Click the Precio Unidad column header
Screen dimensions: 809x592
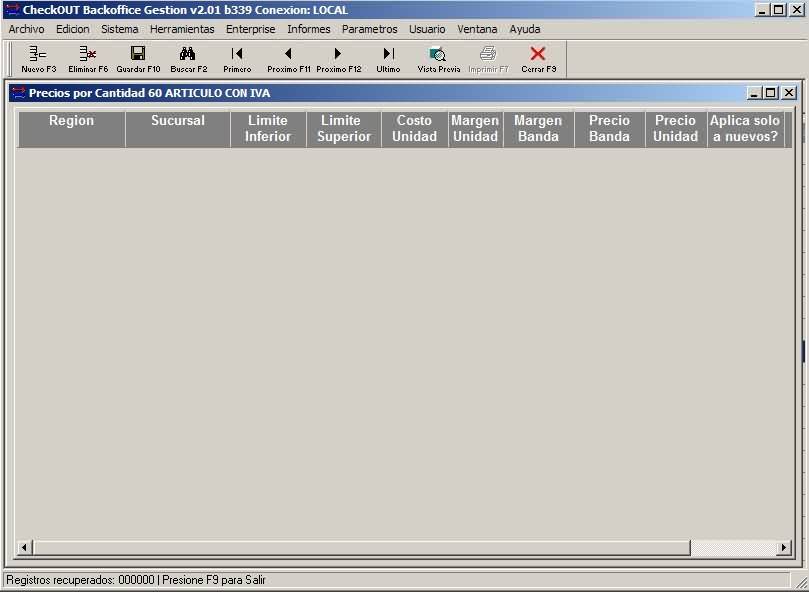click(676, 129)
